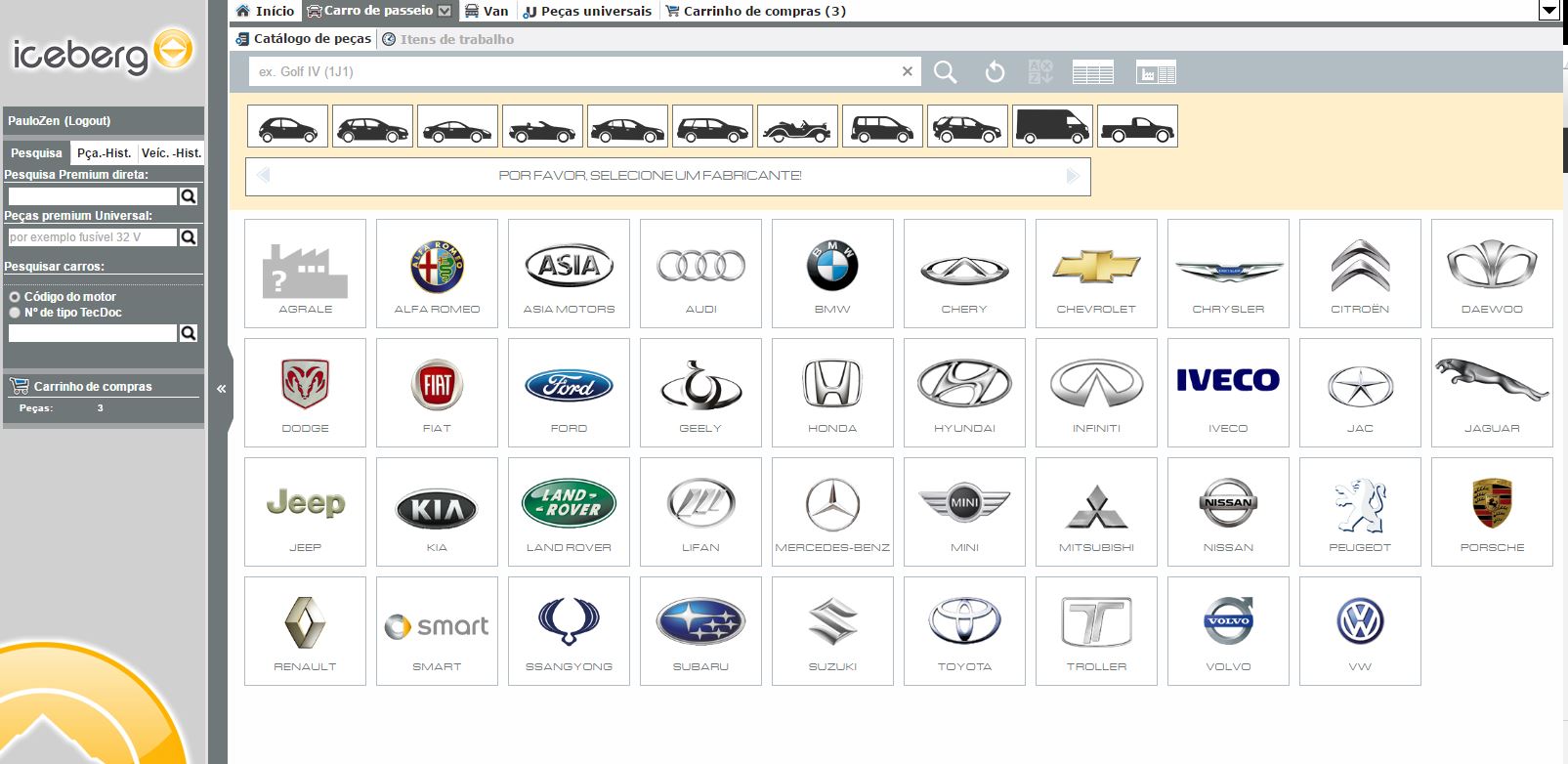Choose the Agrale manufacturer tile
This screenshot has width=1568, height=764.
coord(305,274)
